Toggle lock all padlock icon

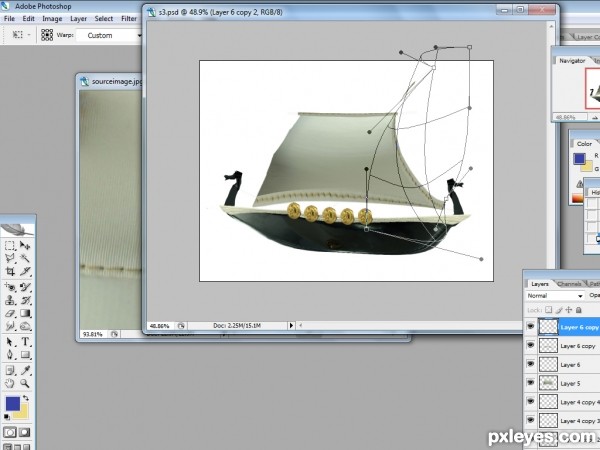pos(579,310)
